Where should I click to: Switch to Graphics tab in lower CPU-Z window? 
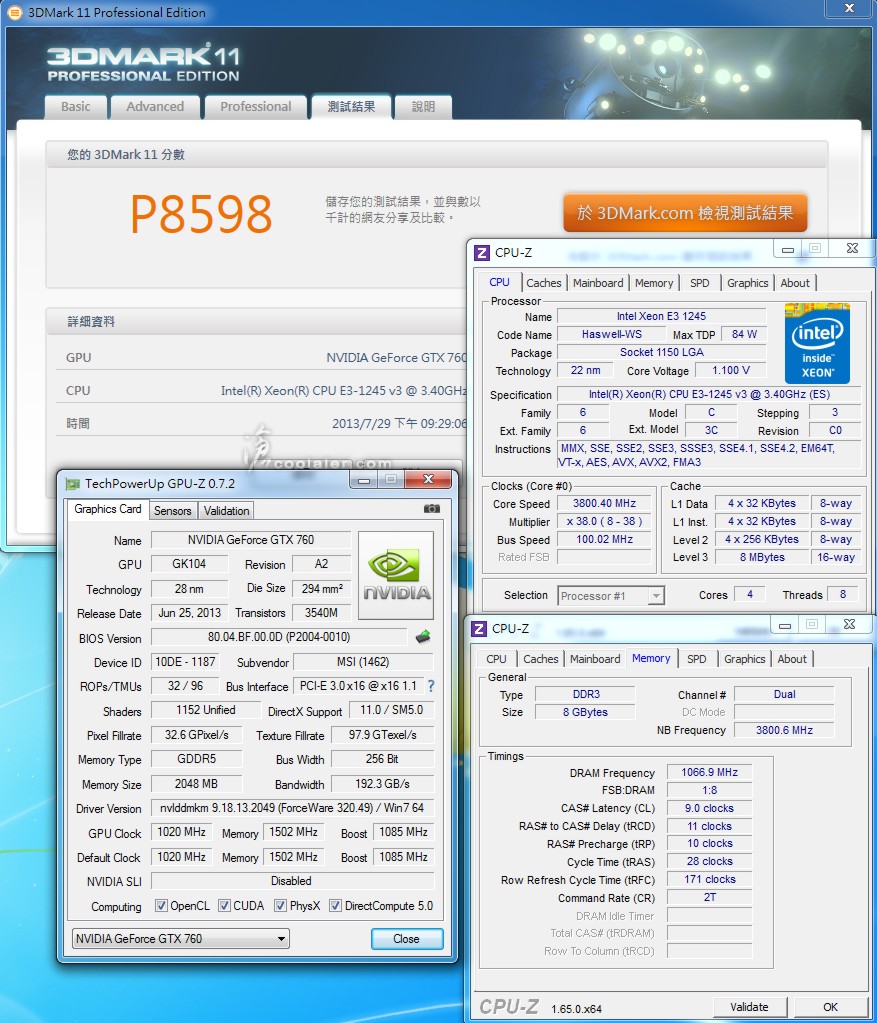(x=745, y=659)
